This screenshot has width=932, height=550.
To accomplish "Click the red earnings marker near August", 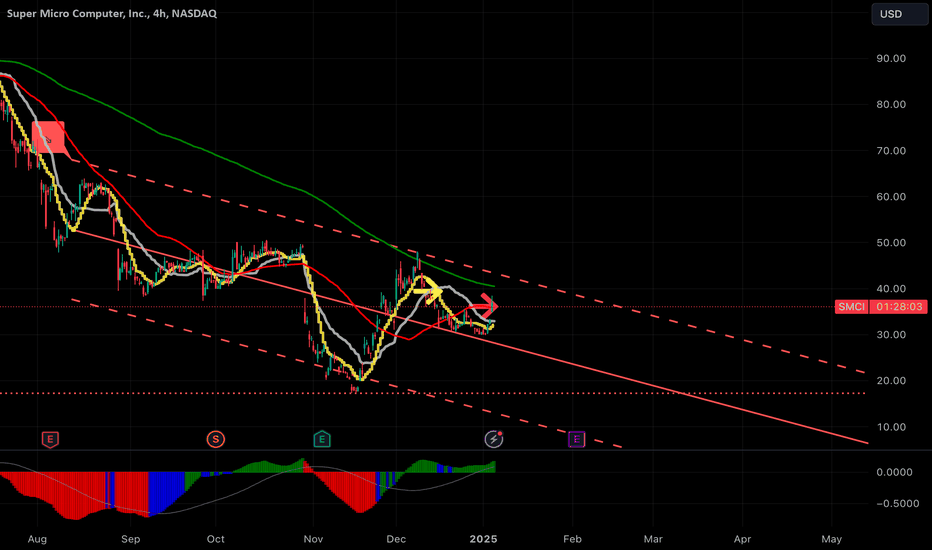I will pos(50,440).
